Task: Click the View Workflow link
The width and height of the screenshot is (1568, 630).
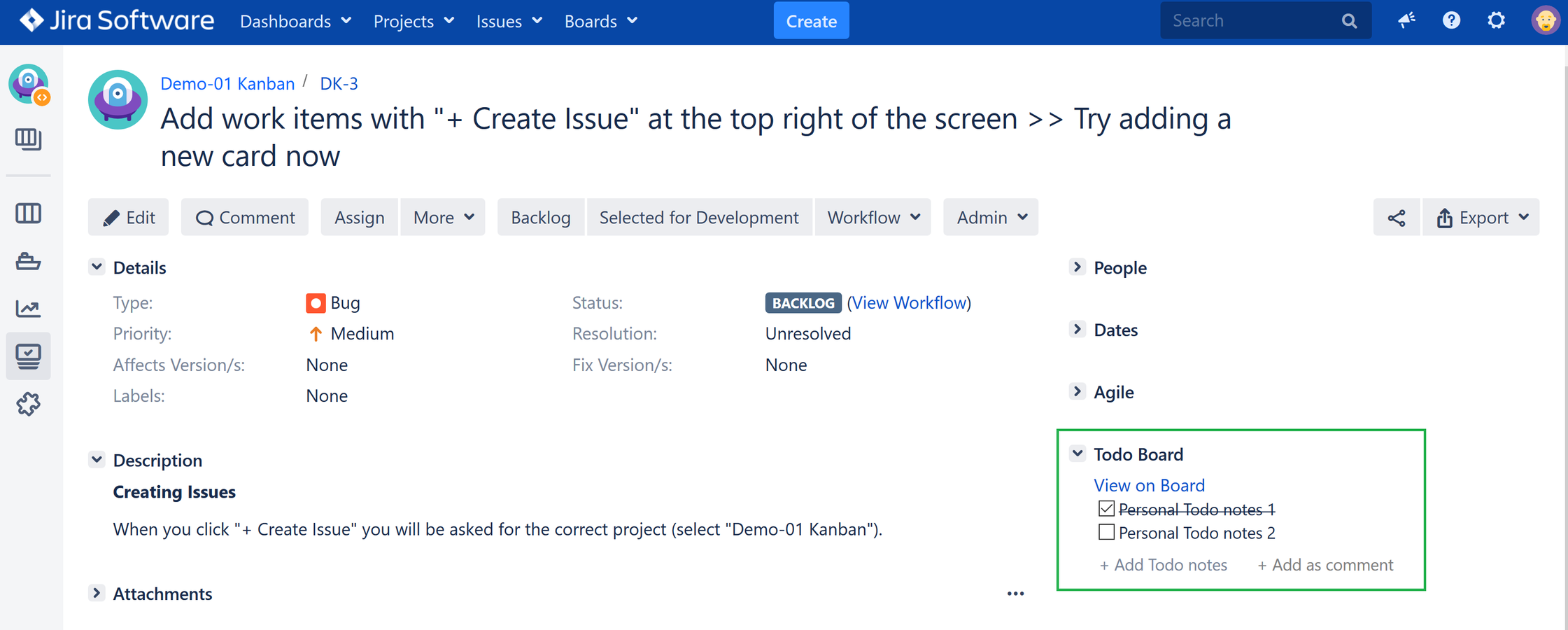Action: click(x=910, y=302)
